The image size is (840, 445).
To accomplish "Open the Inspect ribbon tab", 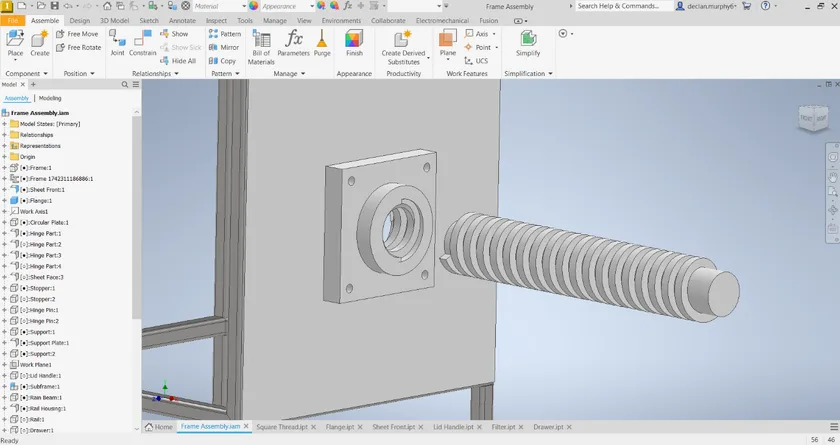I will coord(216,20).
